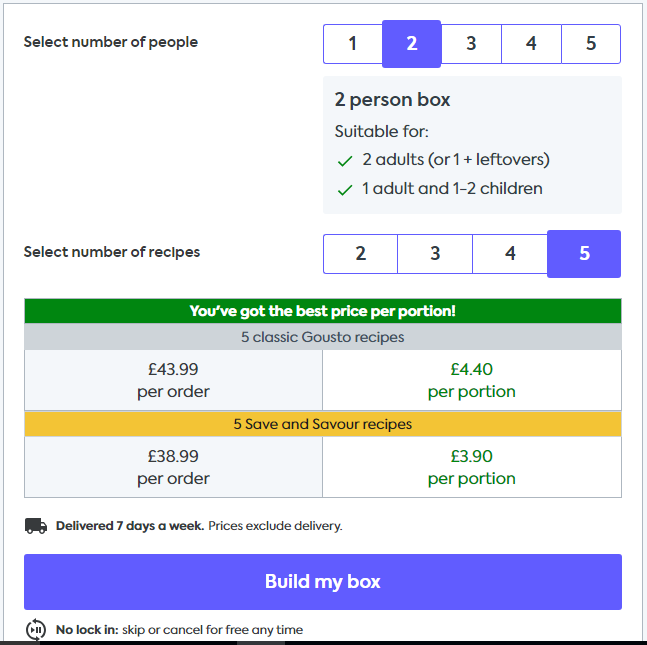Click the £43.99 per order price cell
Image resolution: width=647 pixels, height=645 pixels.
[x=173, y=380]
